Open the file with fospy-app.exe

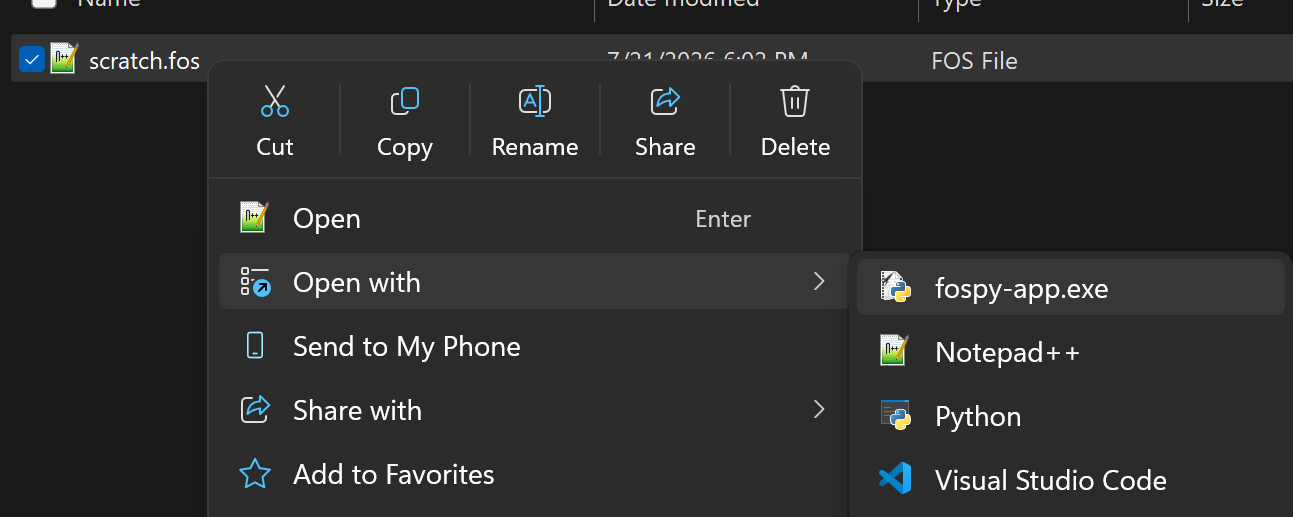tap(1071, 288)
